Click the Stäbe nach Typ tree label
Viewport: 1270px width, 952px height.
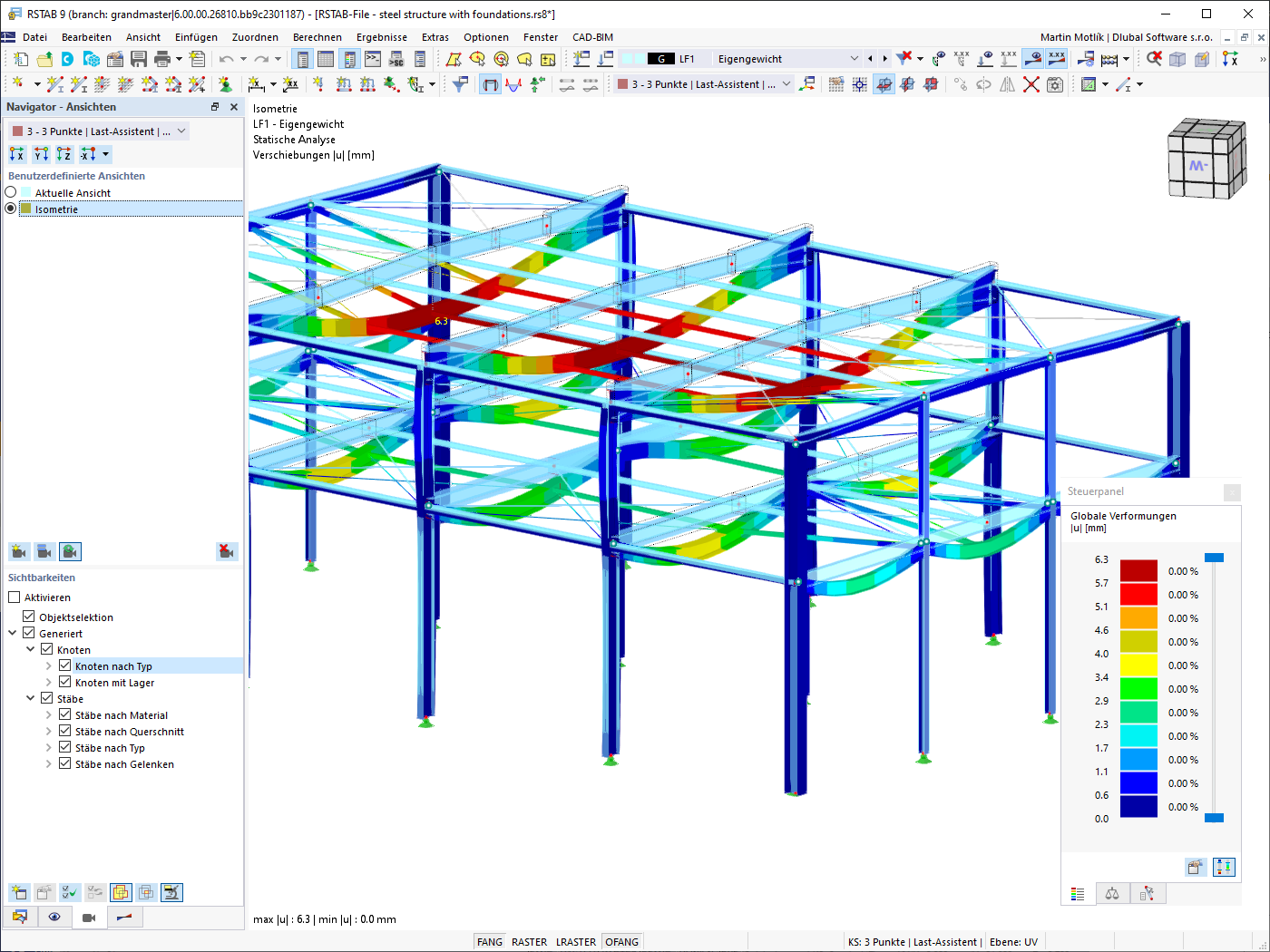coord(110,748)
